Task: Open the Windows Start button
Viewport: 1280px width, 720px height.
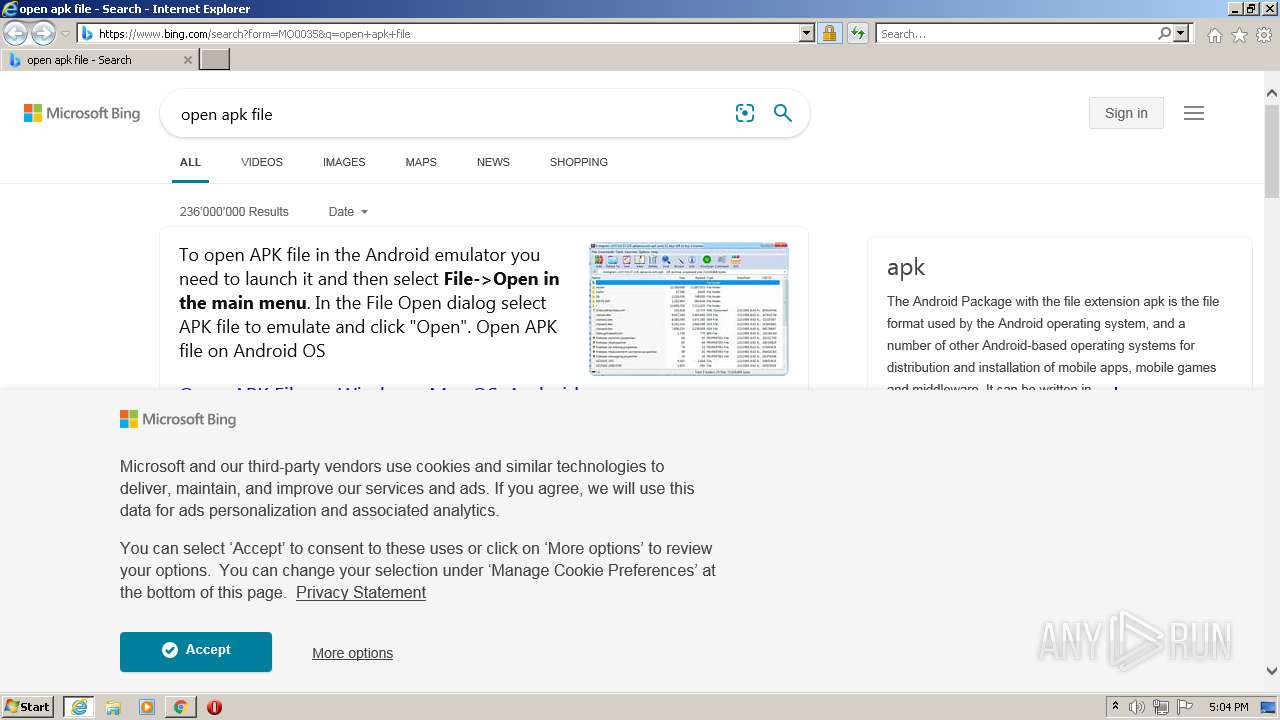Action: tap(27, 707)
